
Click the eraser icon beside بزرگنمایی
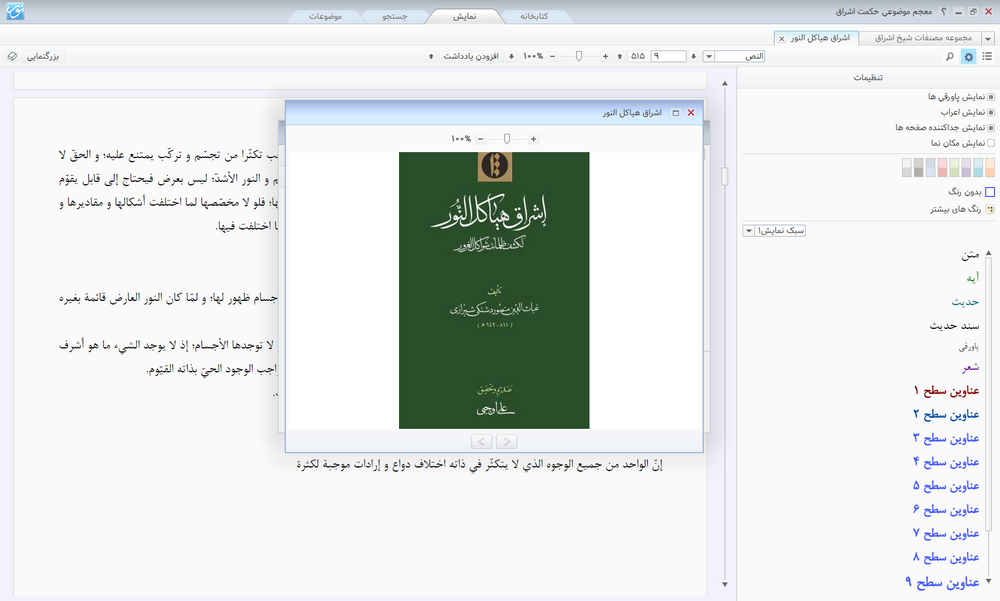(x=12, y=56)
